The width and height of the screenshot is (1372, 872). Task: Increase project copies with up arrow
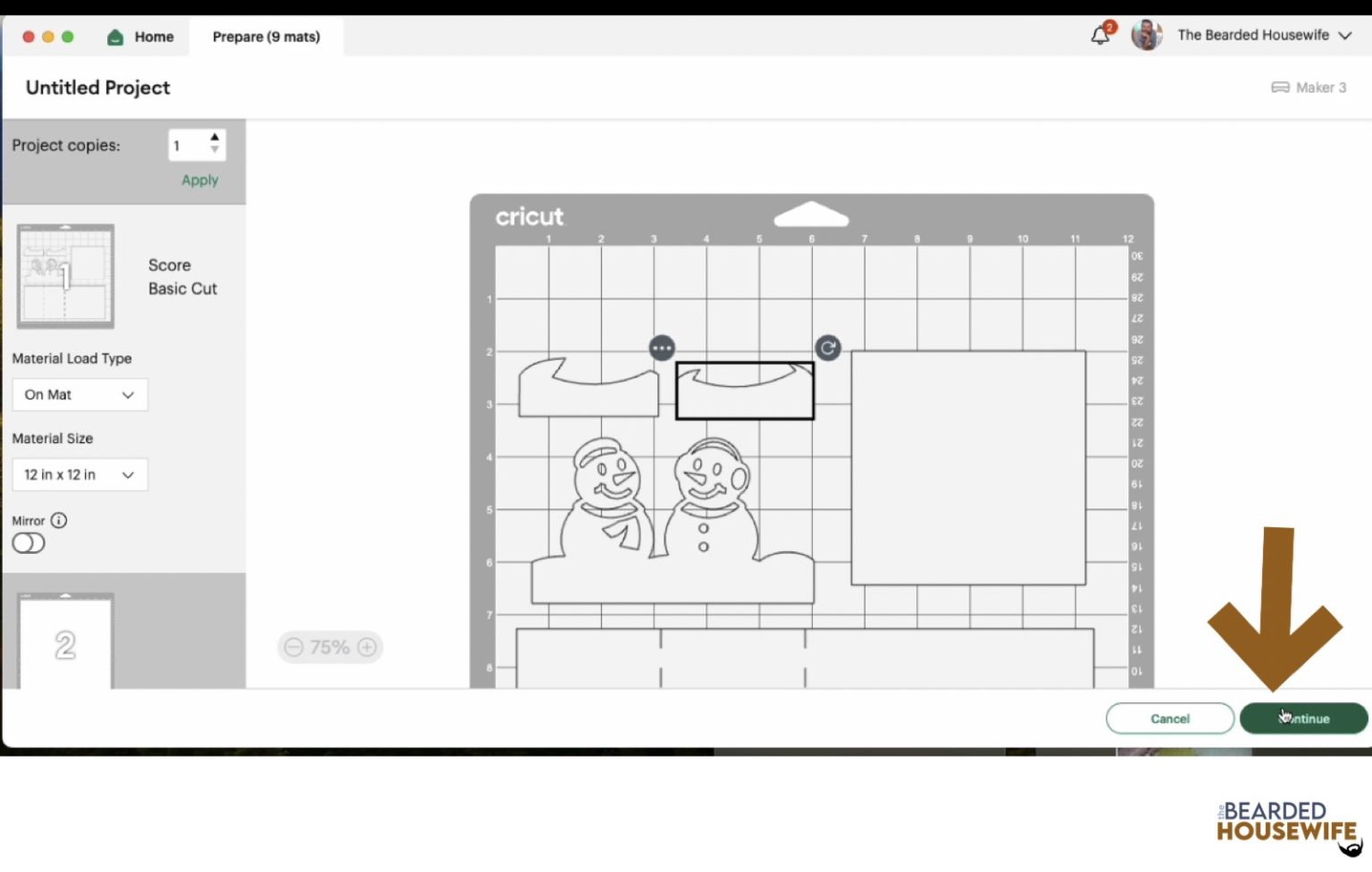[x=214, y=138]
